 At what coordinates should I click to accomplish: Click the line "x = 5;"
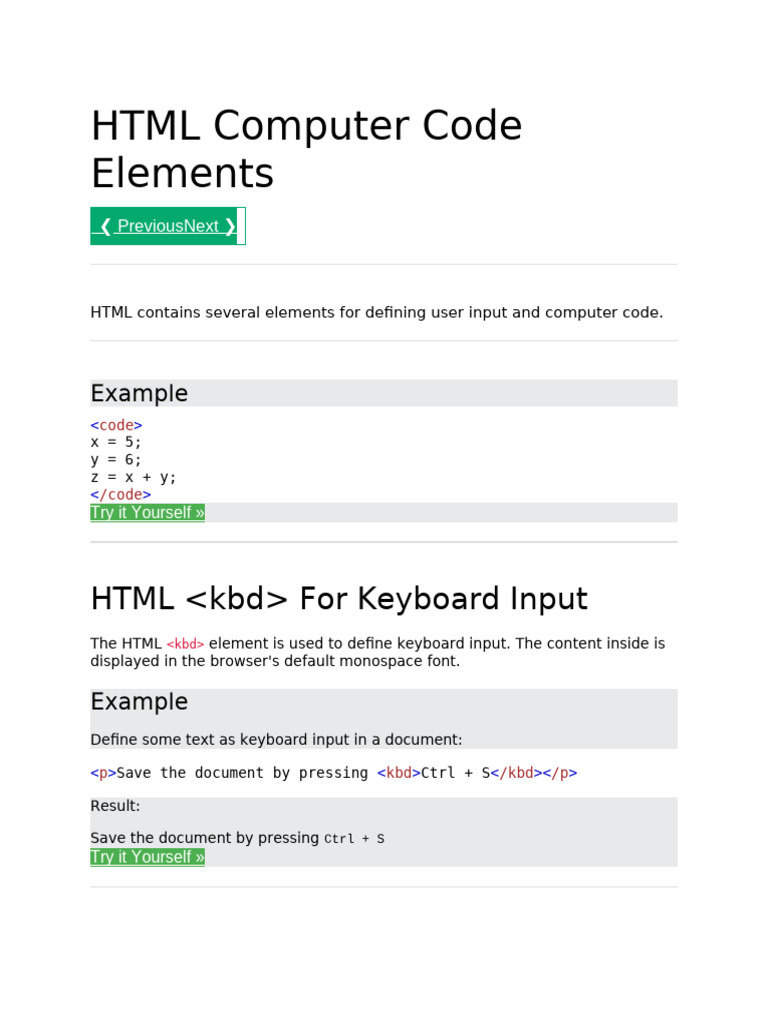pyautogui.click(x=116, y=442)
